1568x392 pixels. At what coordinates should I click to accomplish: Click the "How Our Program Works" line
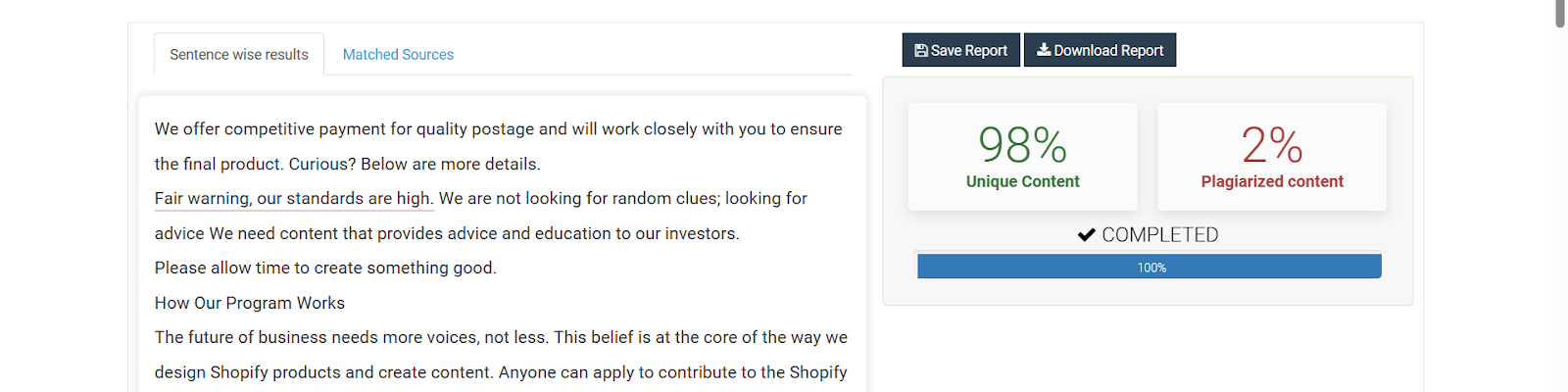(250, 304)
